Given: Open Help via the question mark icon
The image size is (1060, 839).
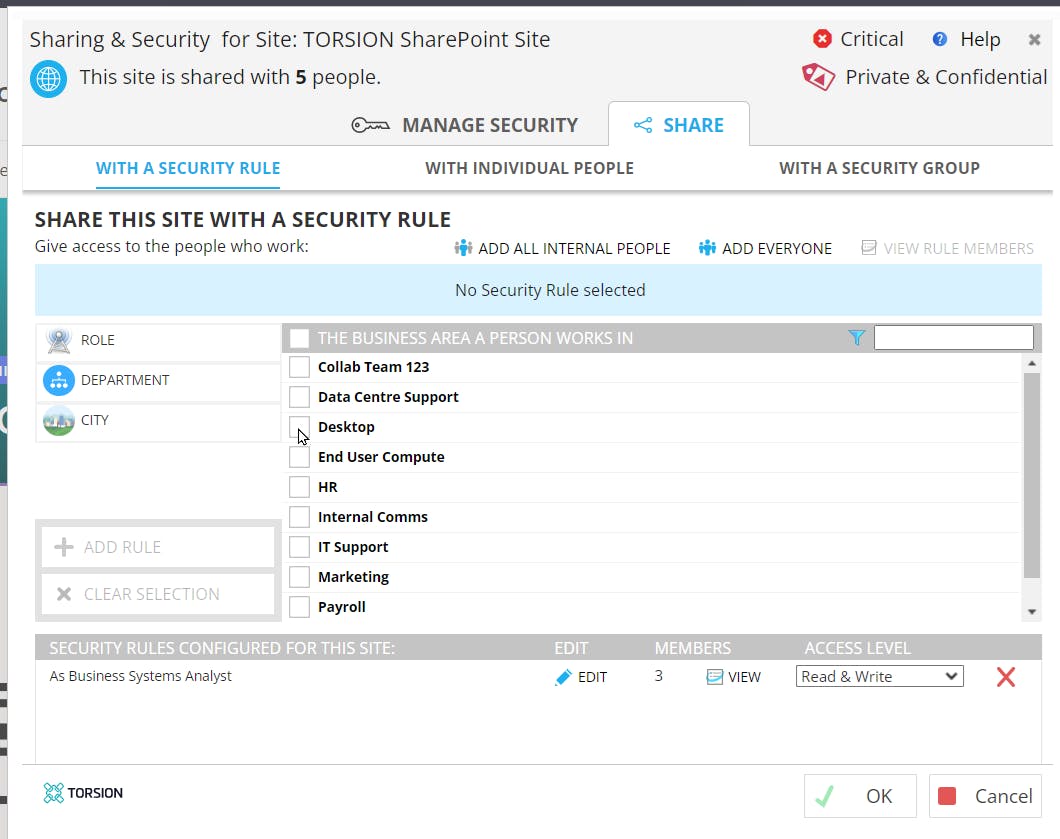Looking at the screenshot, I should tap(939, 39).
